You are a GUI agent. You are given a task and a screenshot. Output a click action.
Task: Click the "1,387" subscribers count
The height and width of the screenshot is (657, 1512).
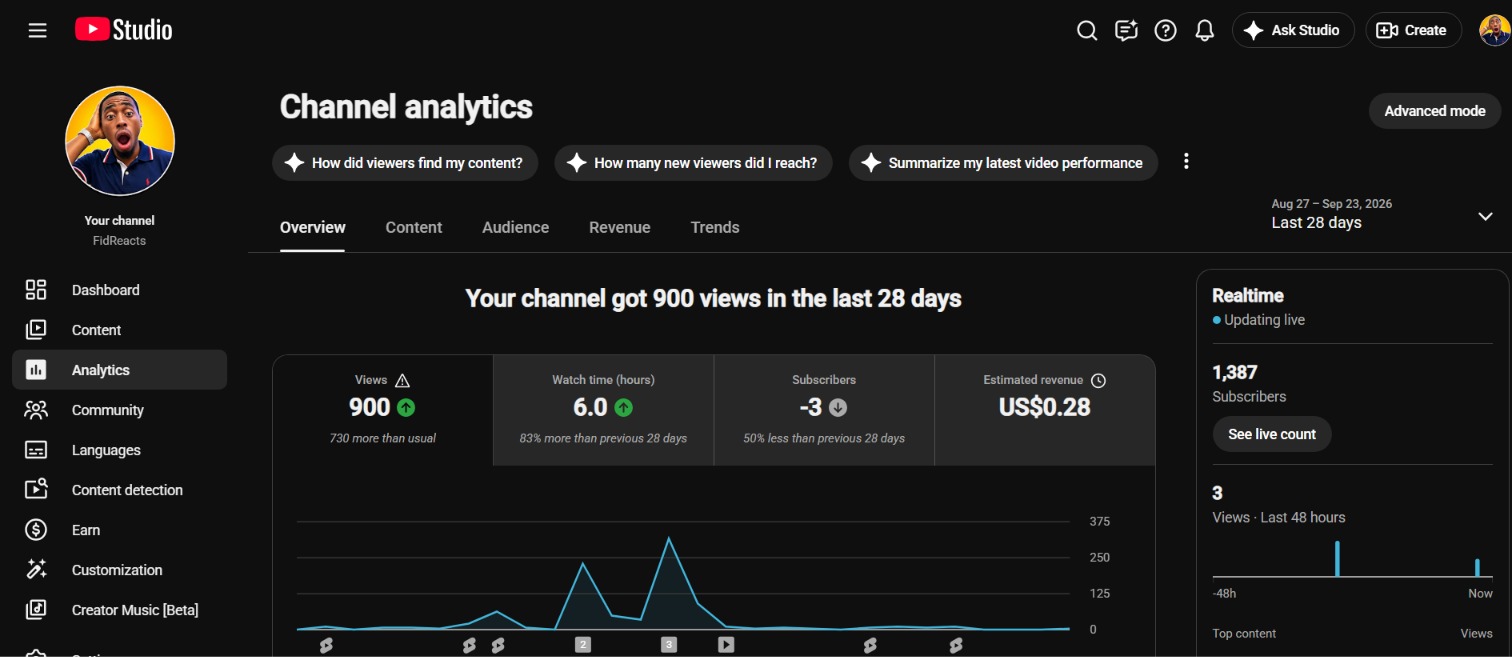(x=1235, y=372)
